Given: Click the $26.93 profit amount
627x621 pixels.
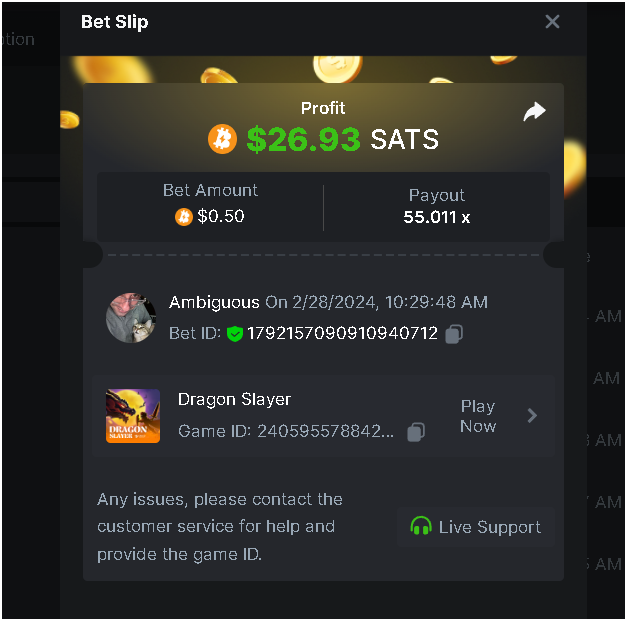Looking at the screenshot, I should click(x=303, y=139).
